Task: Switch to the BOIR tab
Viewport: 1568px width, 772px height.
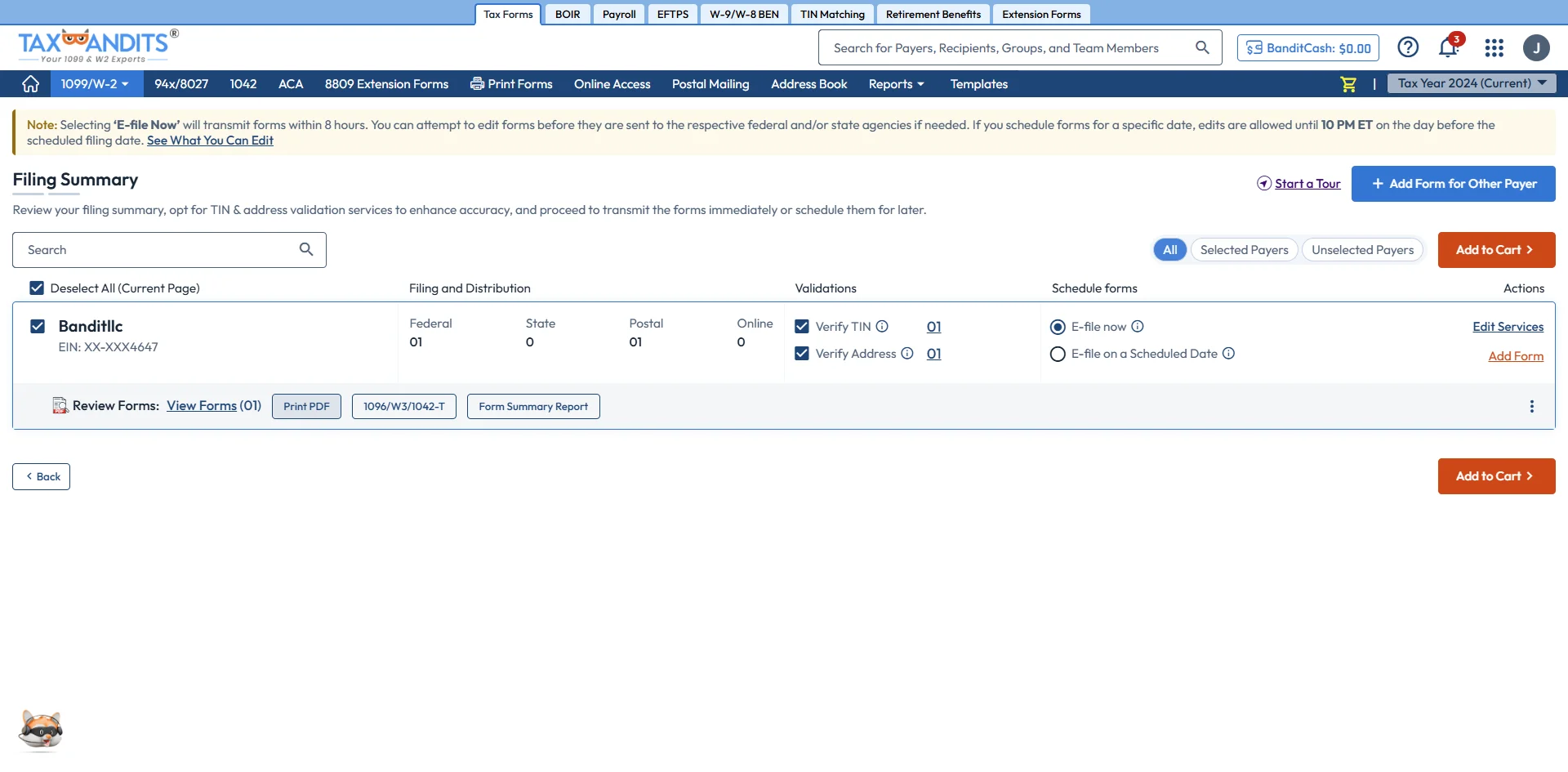Action: [568, 15]
